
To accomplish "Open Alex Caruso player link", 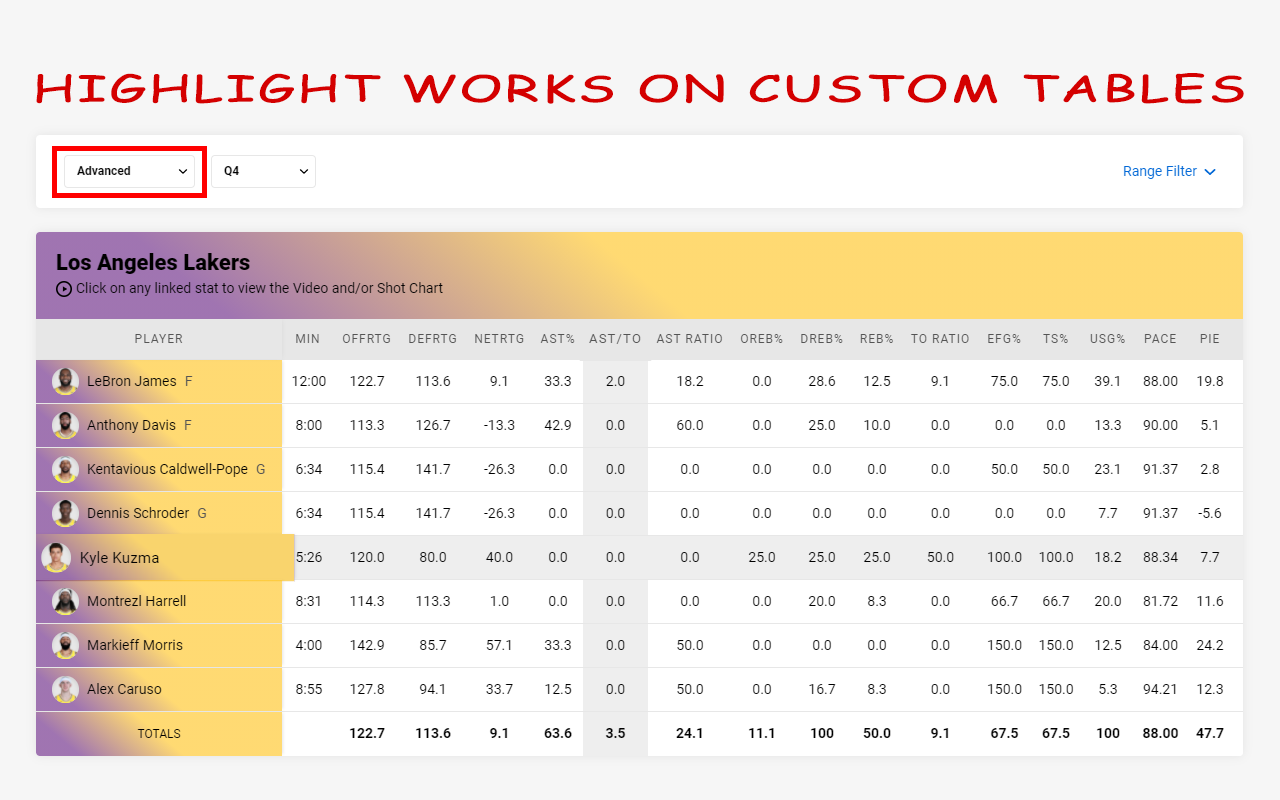I will [124, 689].
